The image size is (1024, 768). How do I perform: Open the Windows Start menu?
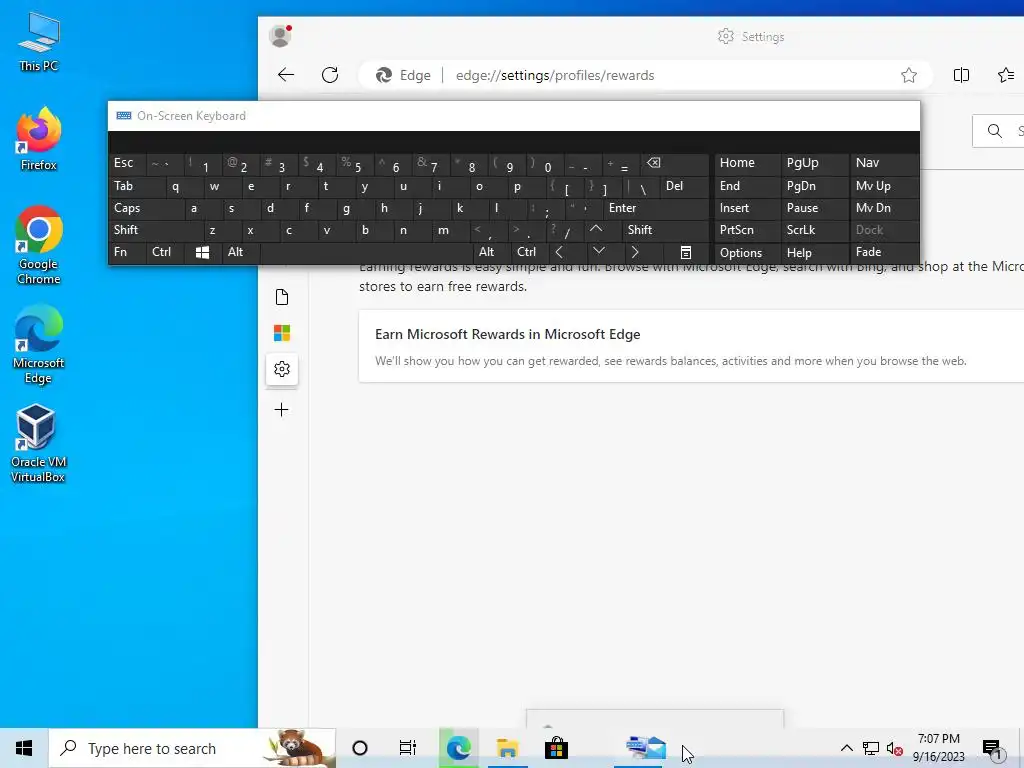tap(24, 748)
